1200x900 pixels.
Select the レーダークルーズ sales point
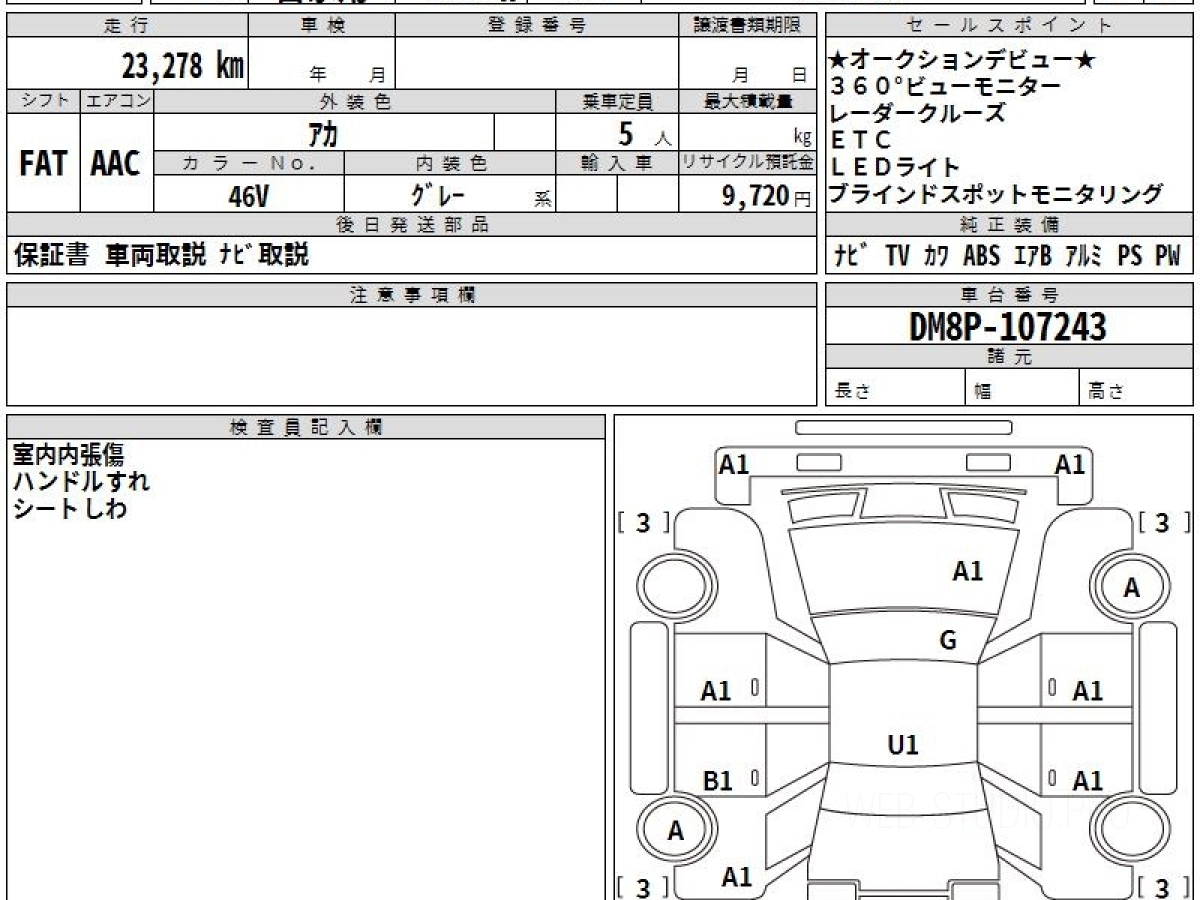point(918,113)
